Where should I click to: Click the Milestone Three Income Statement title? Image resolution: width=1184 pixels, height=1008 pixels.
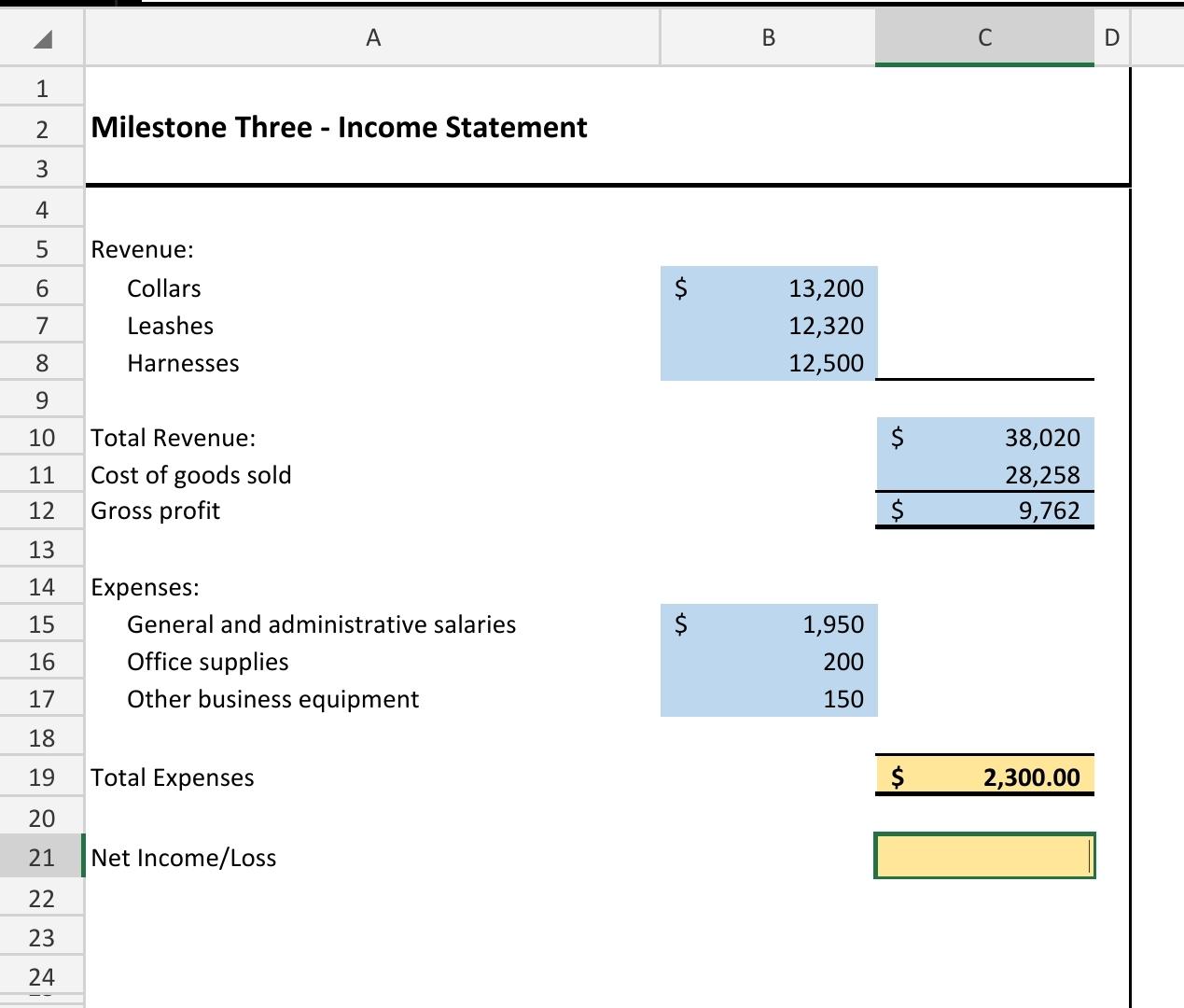point(338,127)
